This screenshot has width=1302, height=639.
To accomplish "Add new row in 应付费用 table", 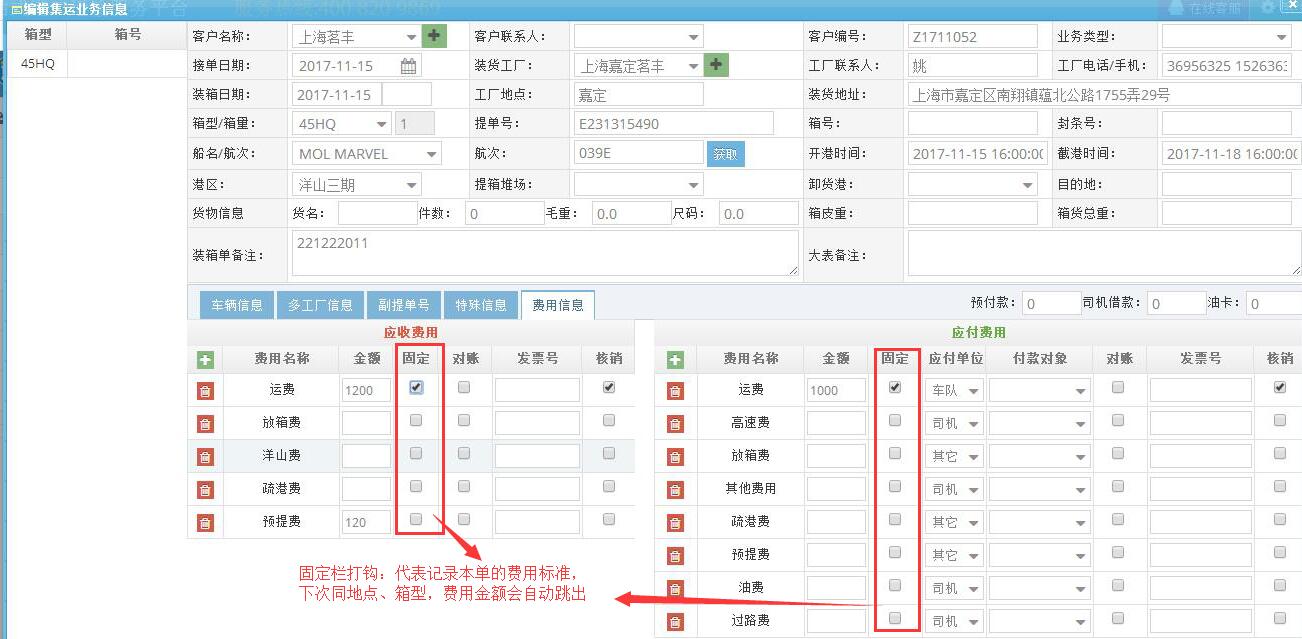I will 675,359.
